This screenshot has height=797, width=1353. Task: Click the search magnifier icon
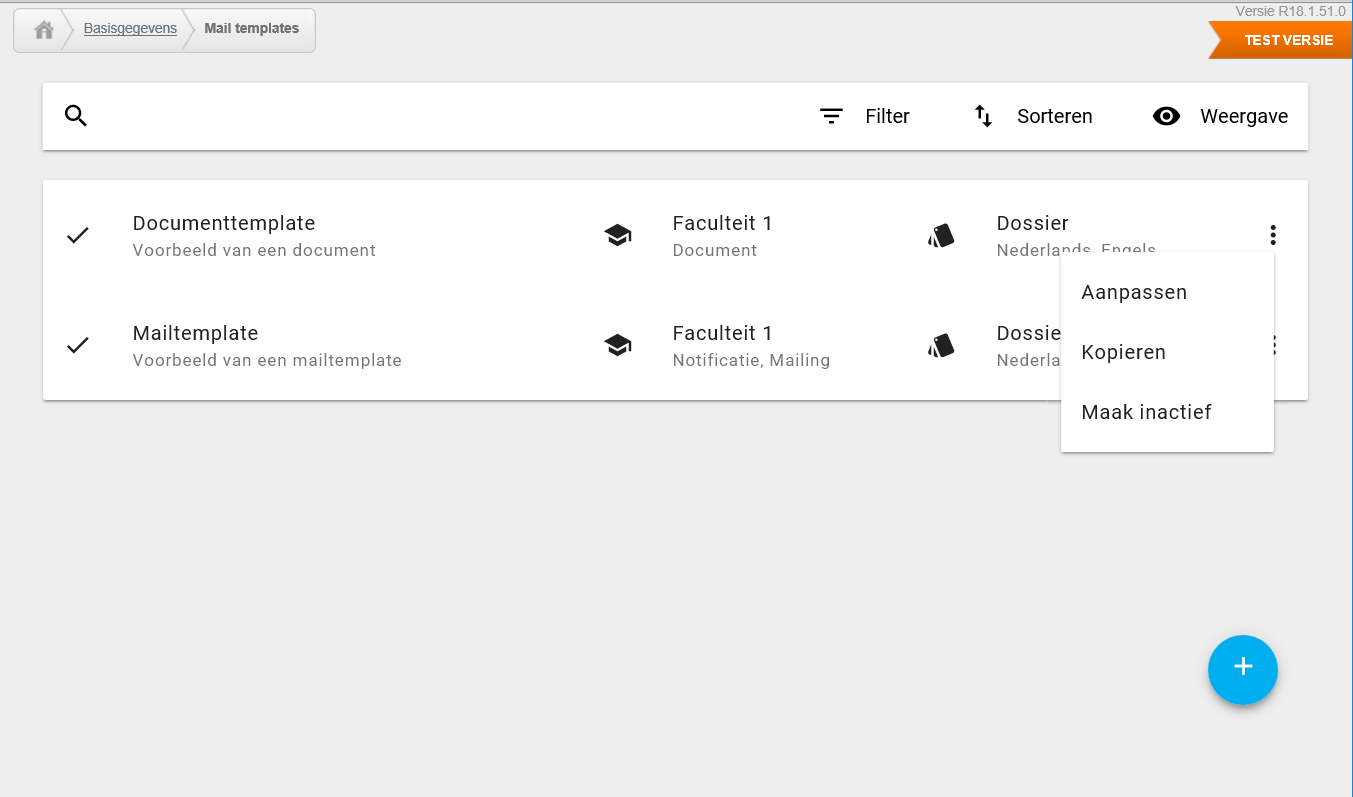[76, 116]
